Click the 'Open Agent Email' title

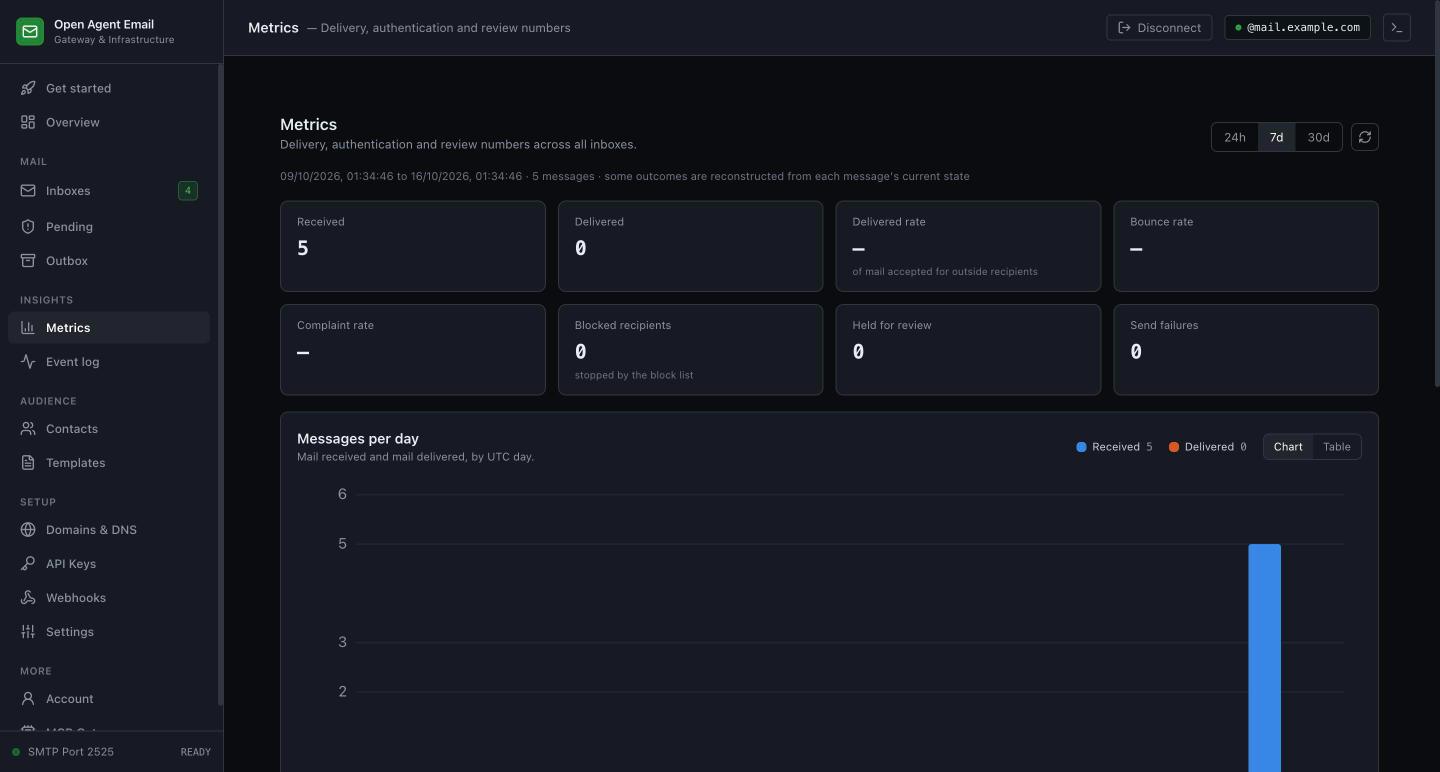click(104, 24)
